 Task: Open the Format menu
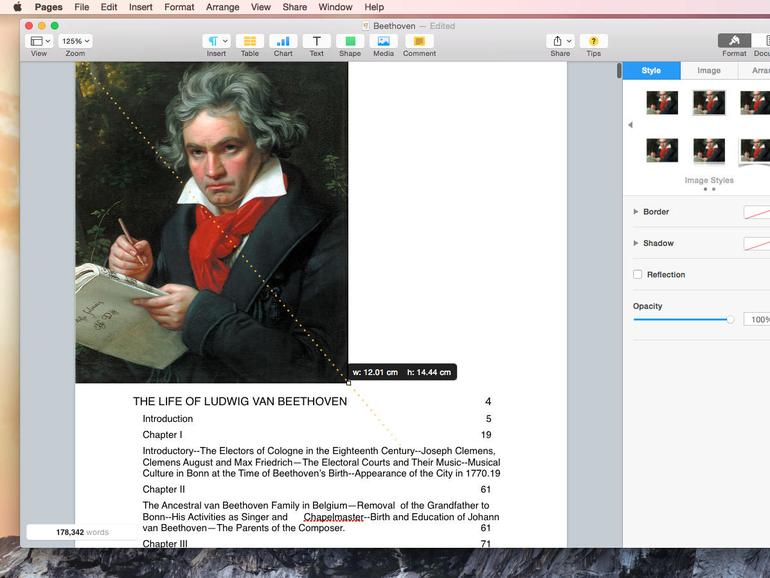[x=179, y=7]
